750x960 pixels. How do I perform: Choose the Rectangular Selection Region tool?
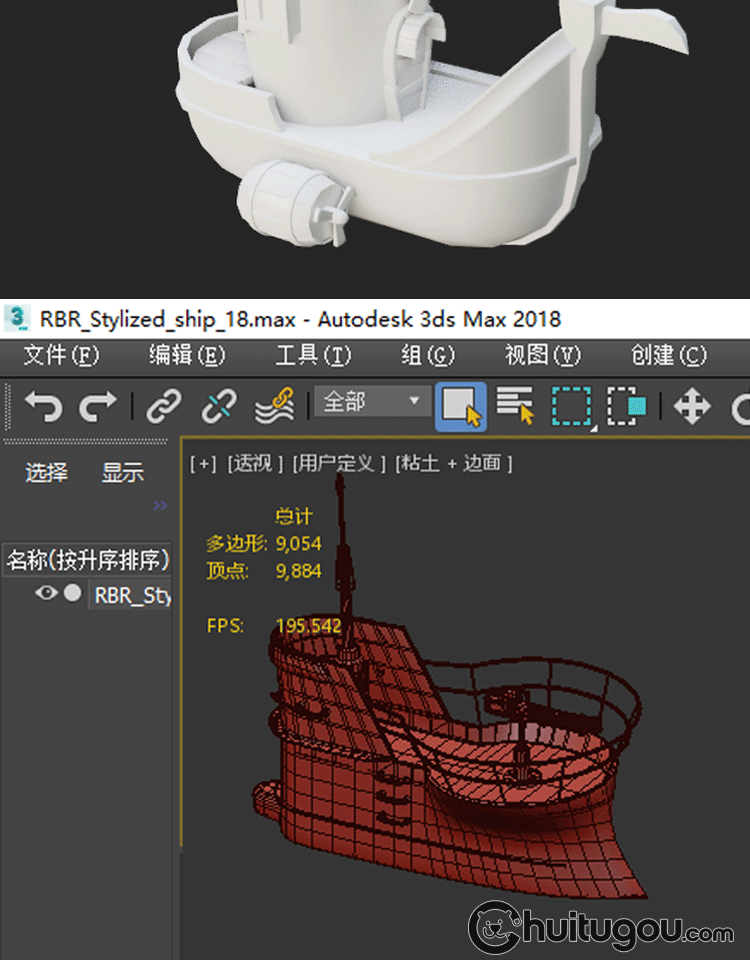572,406
